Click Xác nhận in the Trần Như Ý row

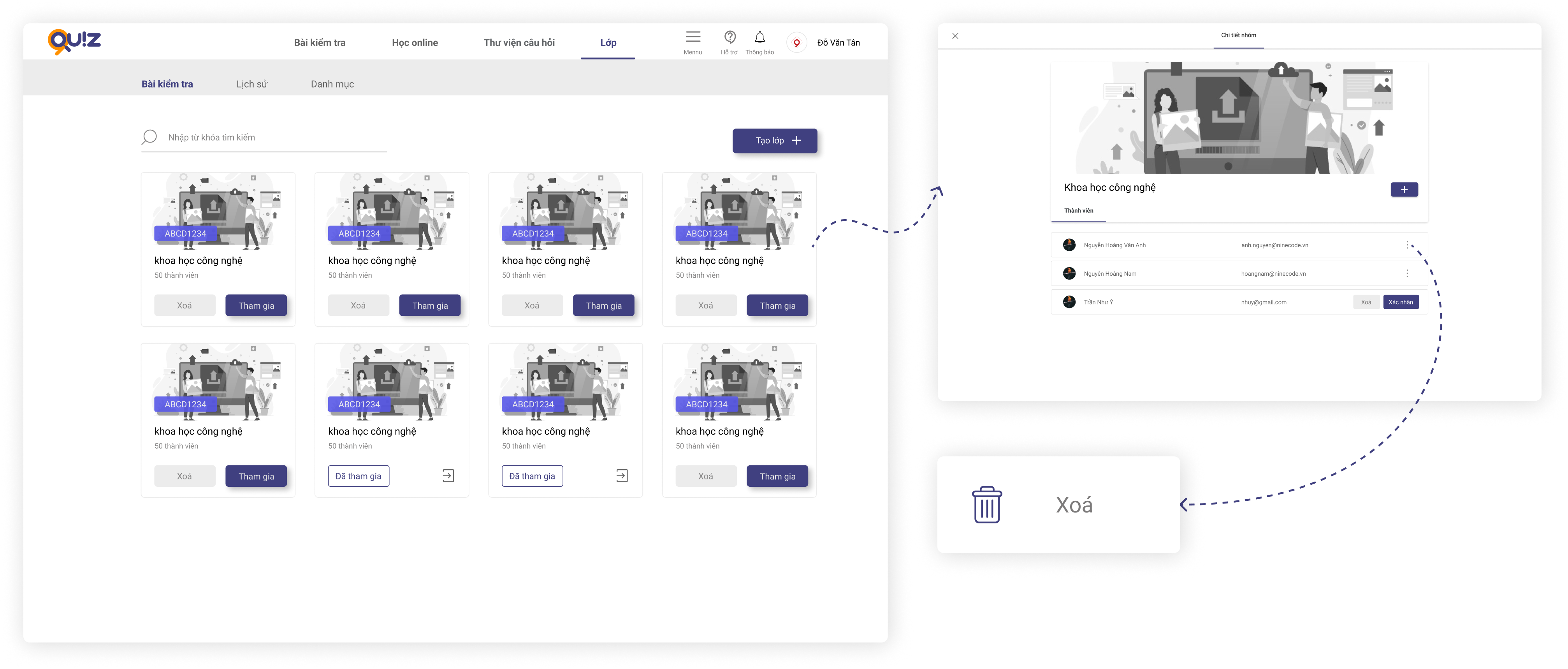(1401, 302)
